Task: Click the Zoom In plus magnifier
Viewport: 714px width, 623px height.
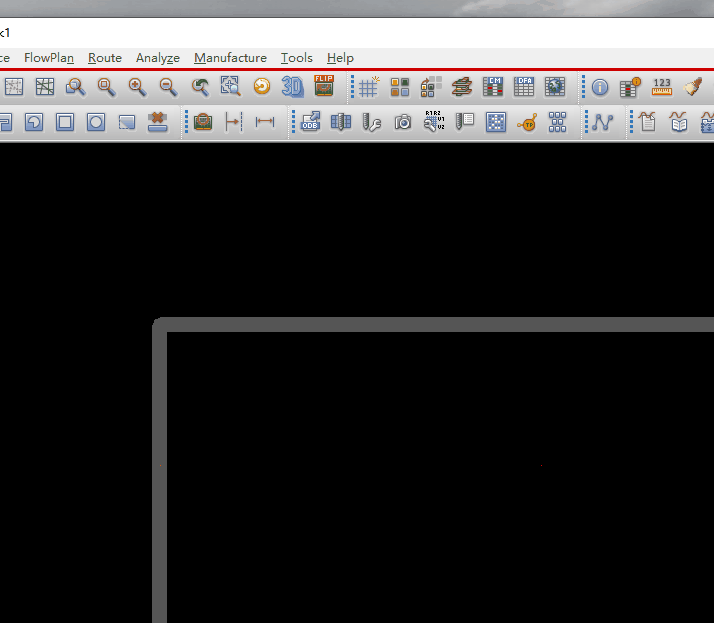Action: [137, 87]
